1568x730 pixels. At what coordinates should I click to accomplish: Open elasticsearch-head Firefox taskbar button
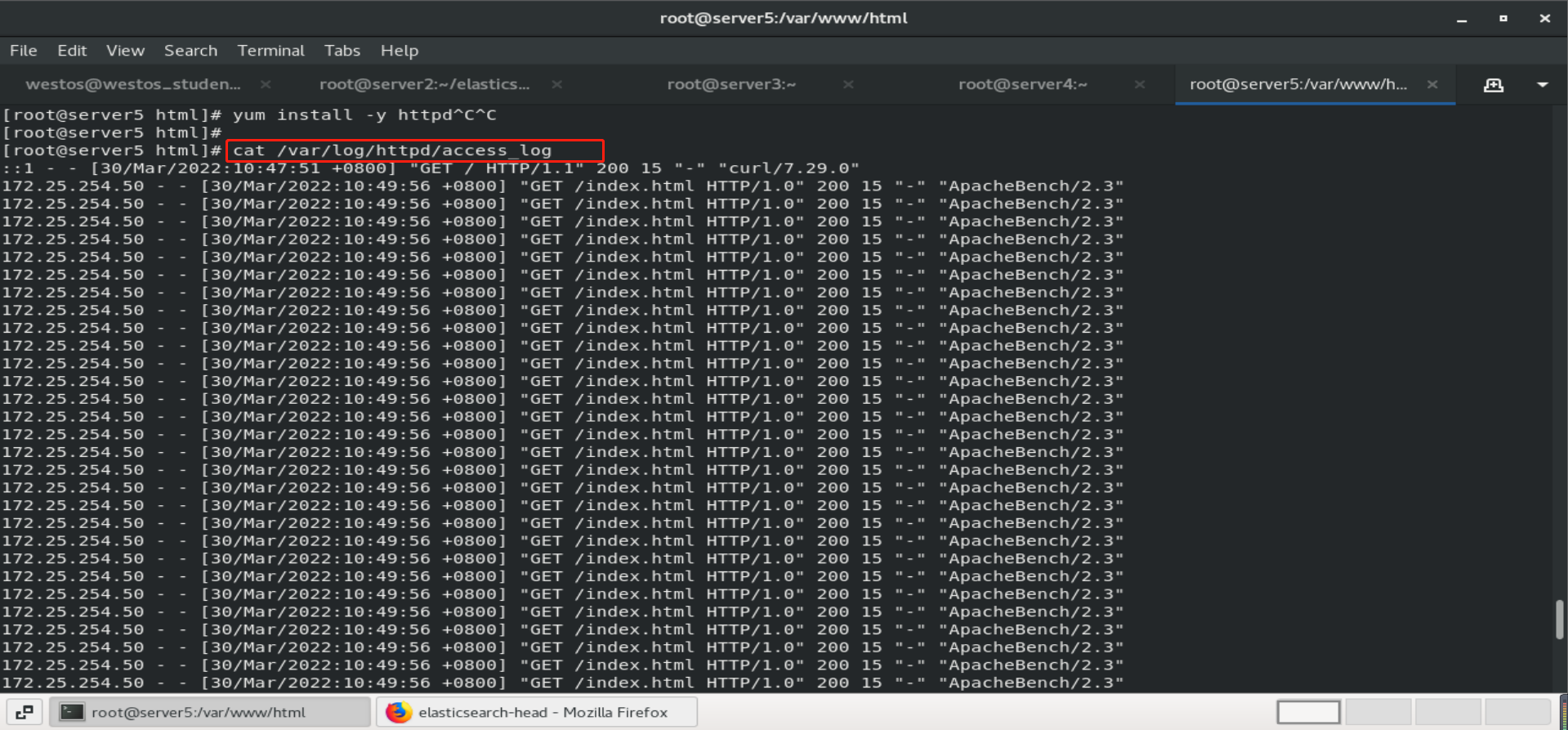(537, 712)
